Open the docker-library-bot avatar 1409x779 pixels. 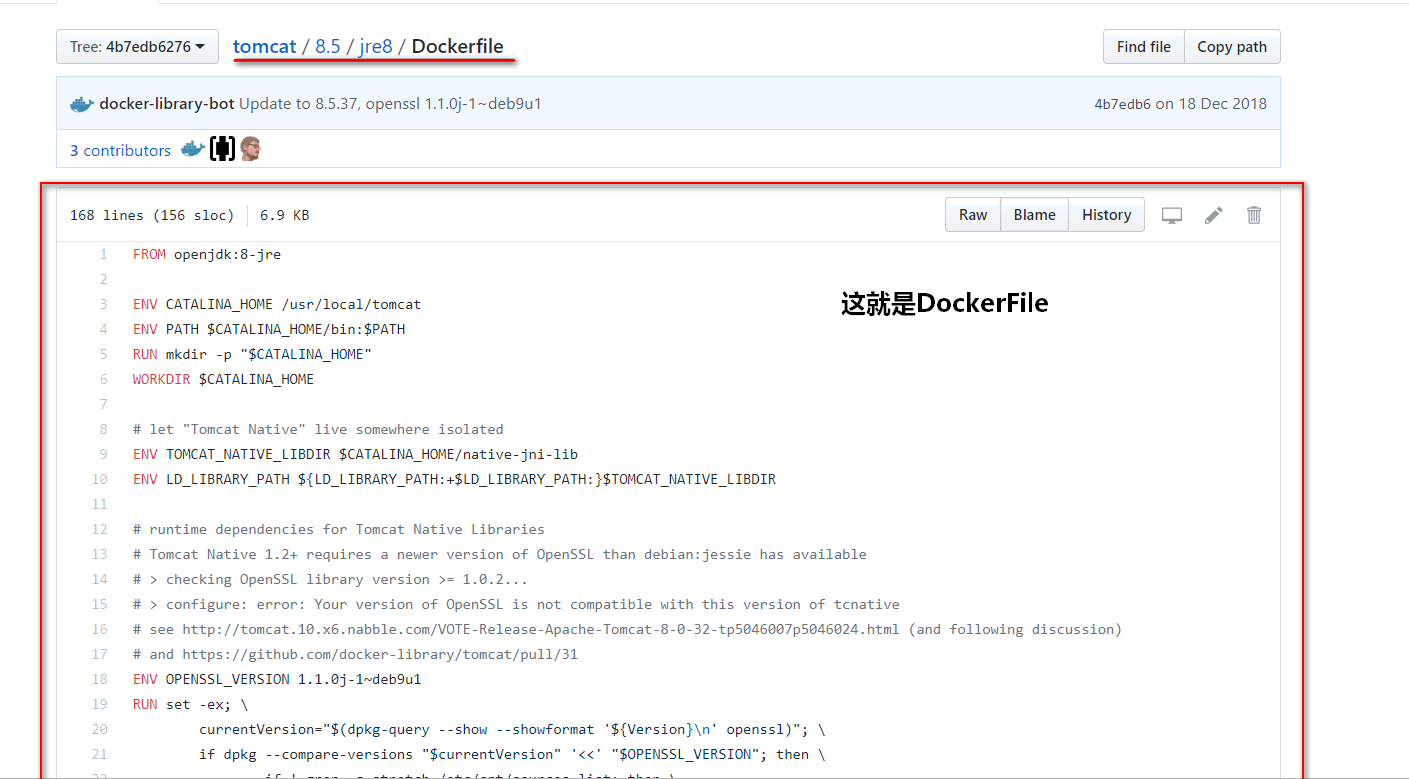click(81, 103)
